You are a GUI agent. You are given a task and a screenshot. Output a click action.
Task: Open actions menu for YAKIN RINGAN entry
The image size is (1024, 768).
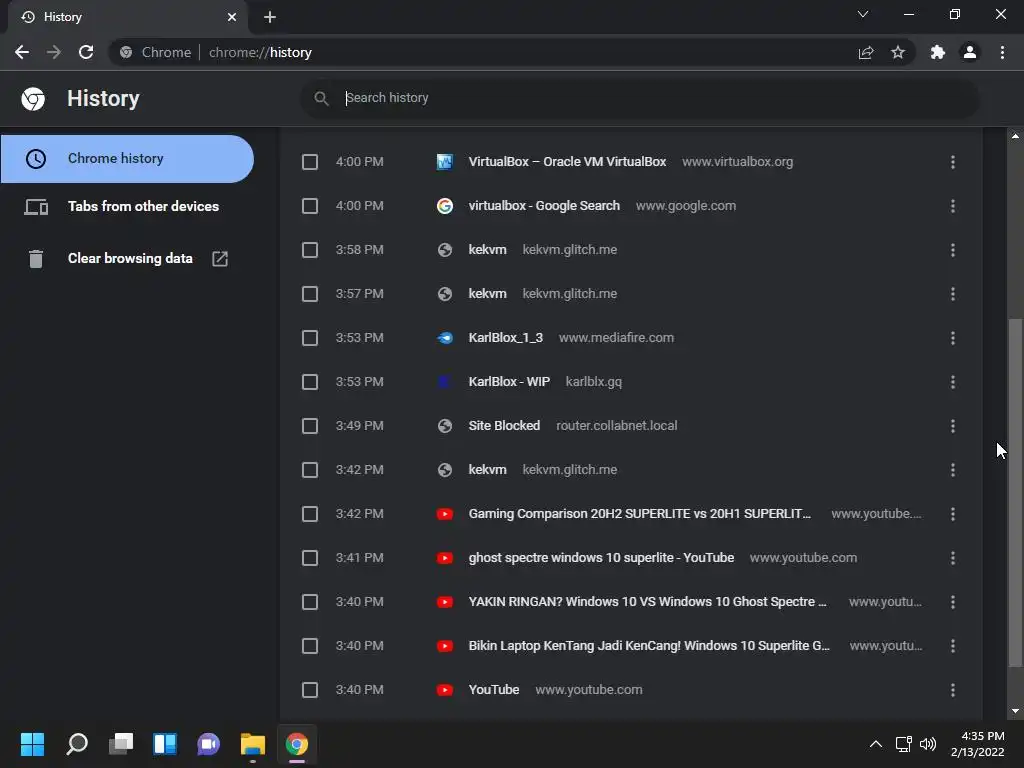(x=953, y=602)
